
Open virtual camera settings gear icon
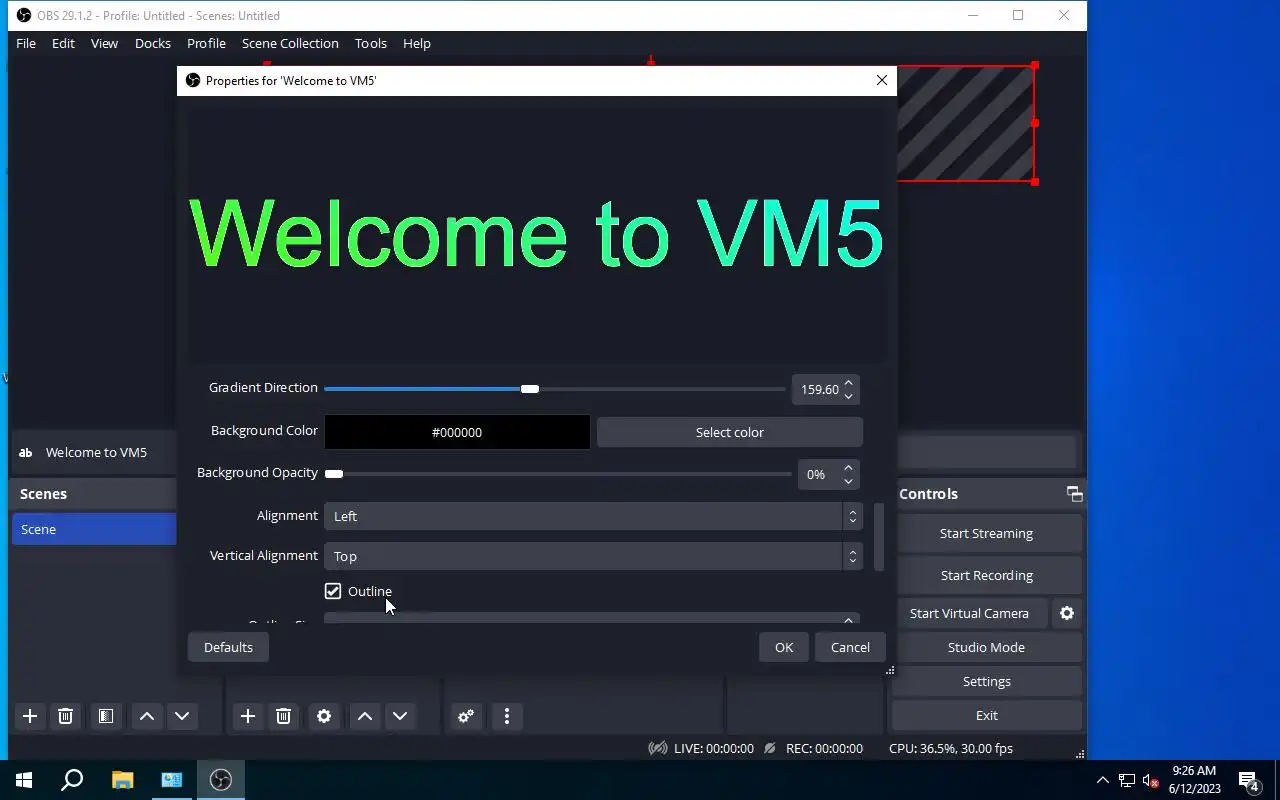[x=1067, y=613]
